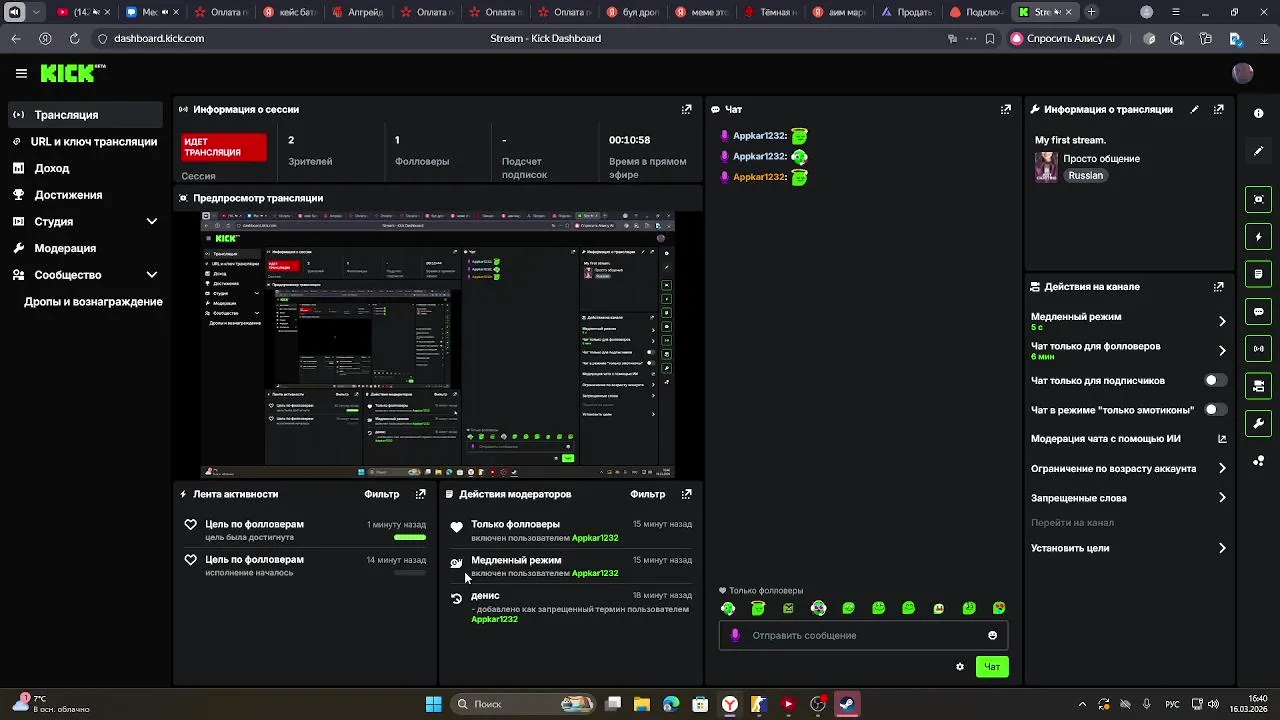Expand the Студия sidebar section
1280x720 pixels.
coord(152,221)
